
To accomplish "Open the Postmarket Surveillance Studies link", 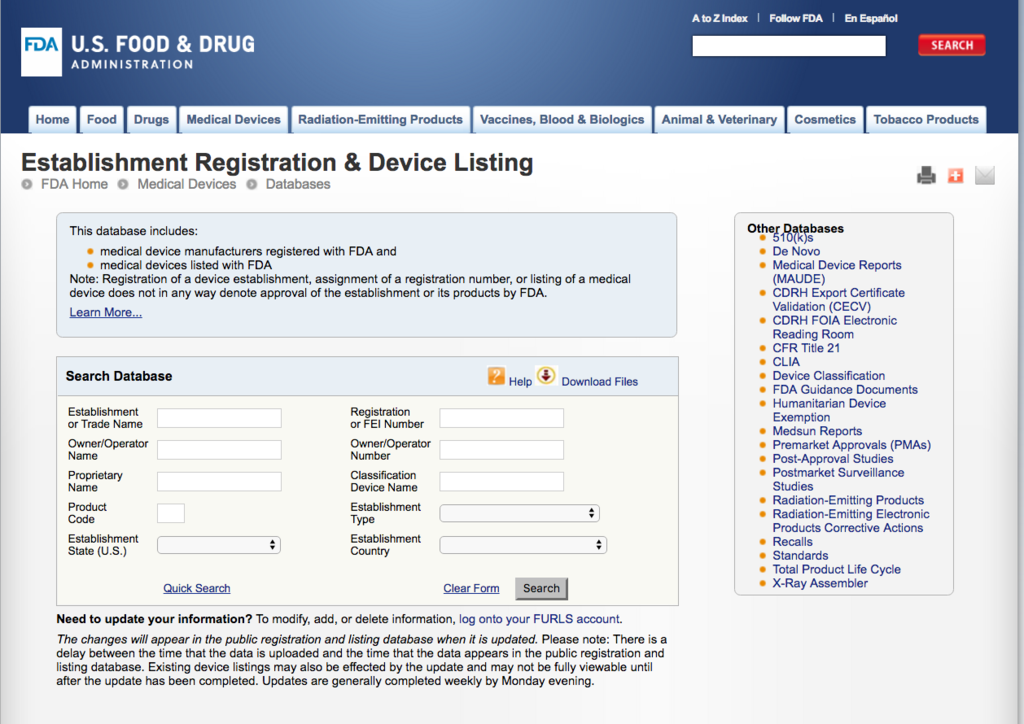I will point(839,479).
